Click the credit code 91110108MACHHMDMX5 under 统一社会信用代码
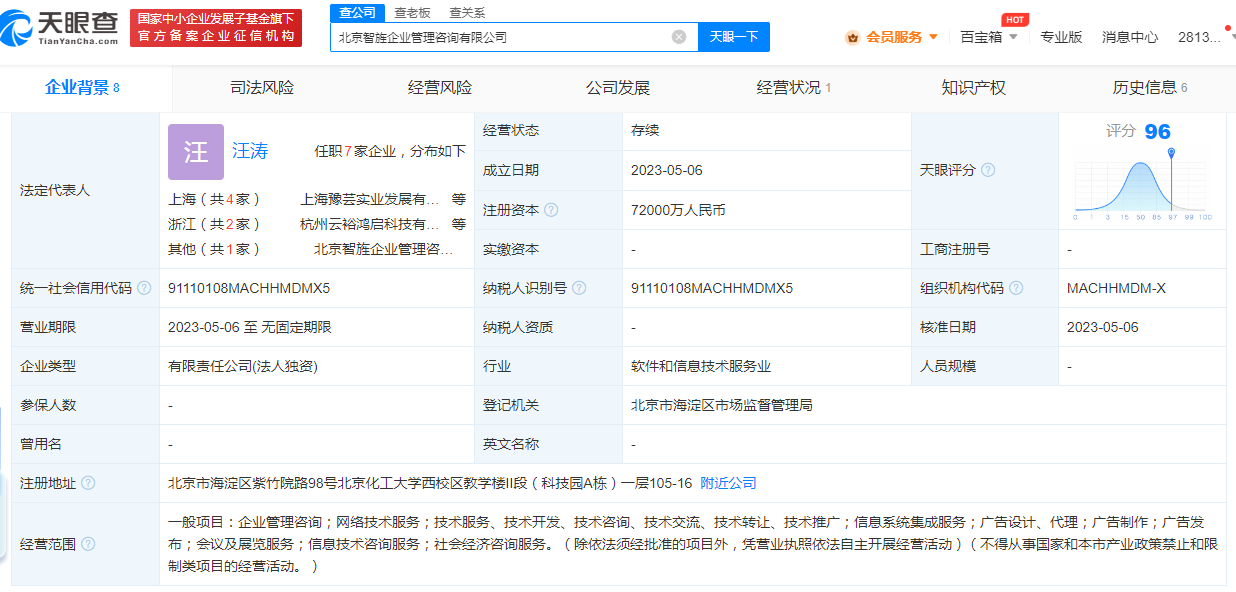This screenshot has height=592, width=1236. click(249, 288)
